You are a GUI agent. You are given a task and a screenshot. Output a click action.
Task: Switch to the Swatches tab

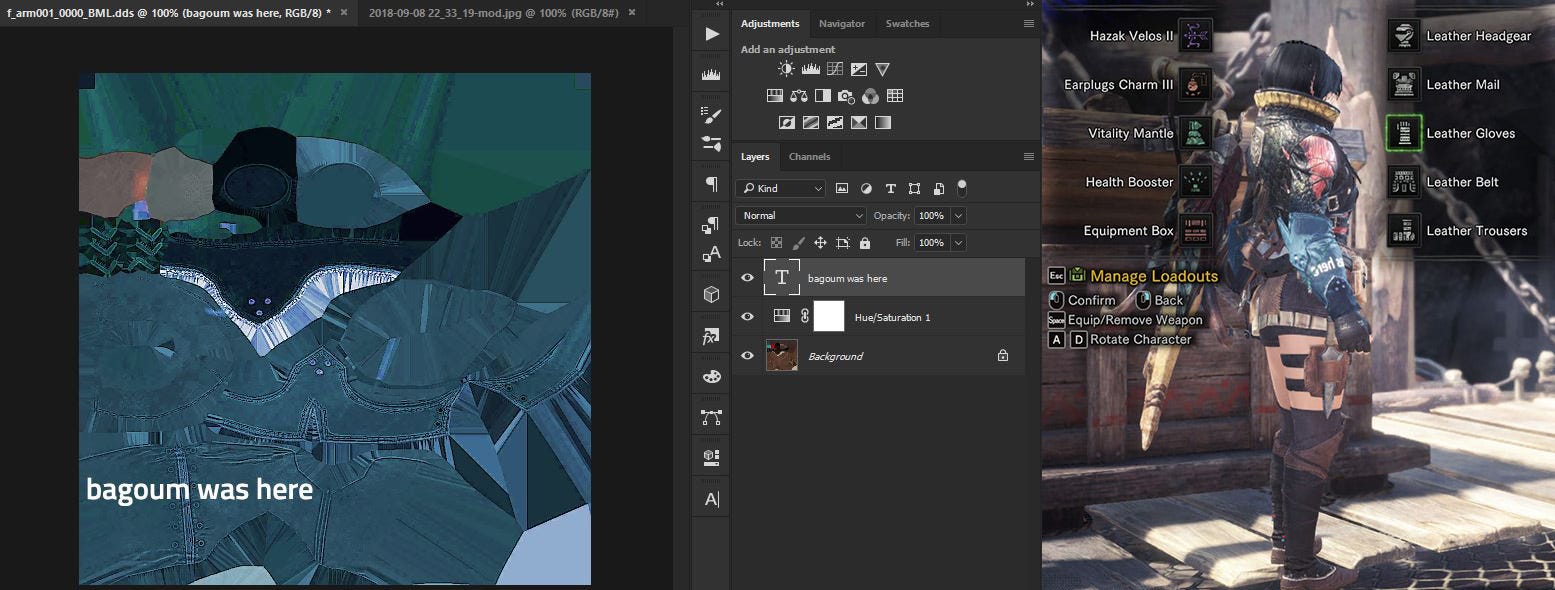pos(907,23)
